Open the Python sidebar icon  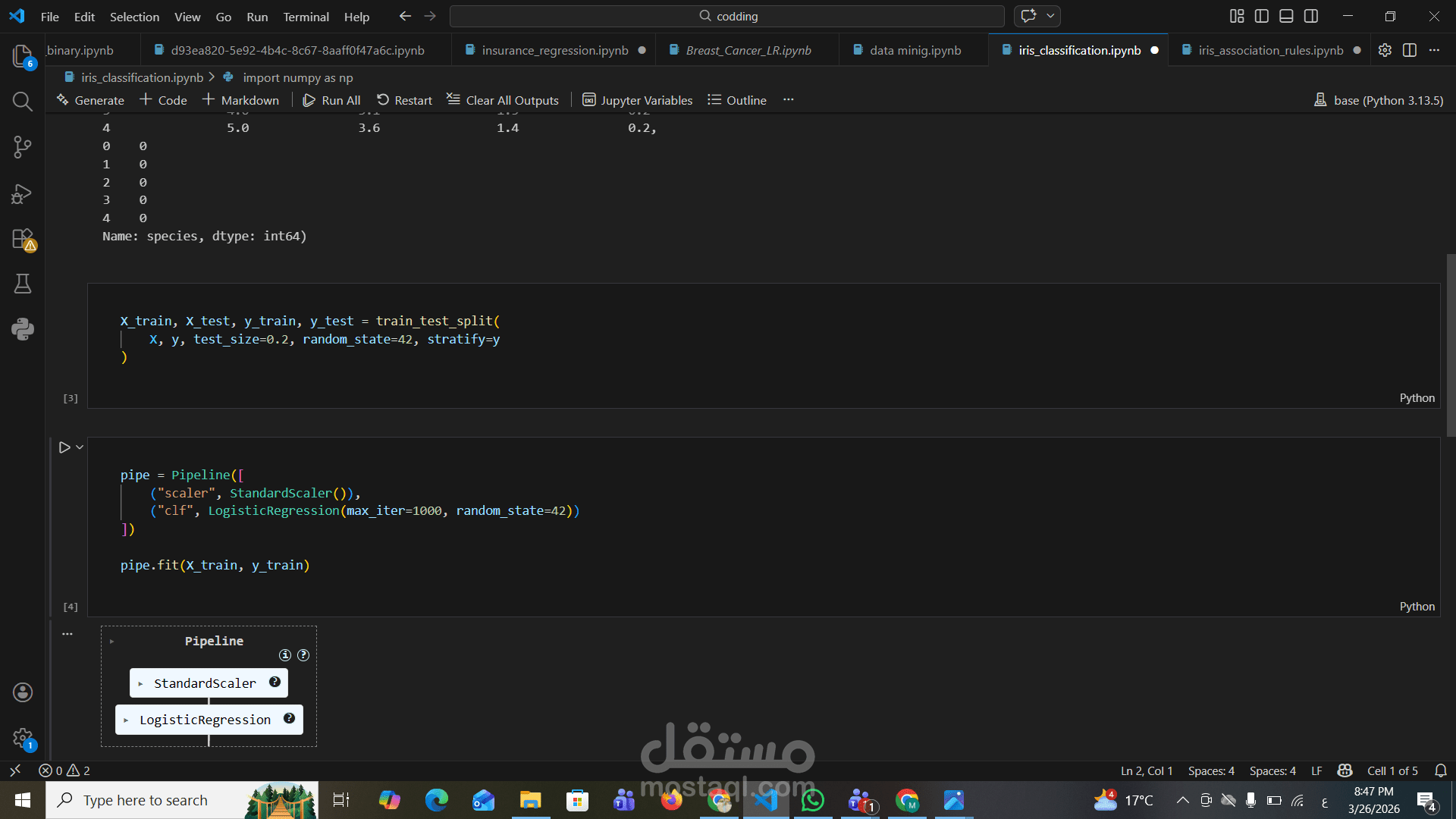(22, 329)
